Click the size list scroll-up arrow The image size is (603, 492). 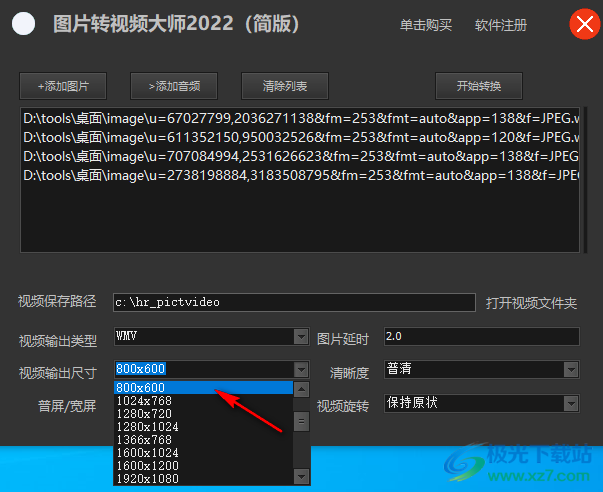302,390
